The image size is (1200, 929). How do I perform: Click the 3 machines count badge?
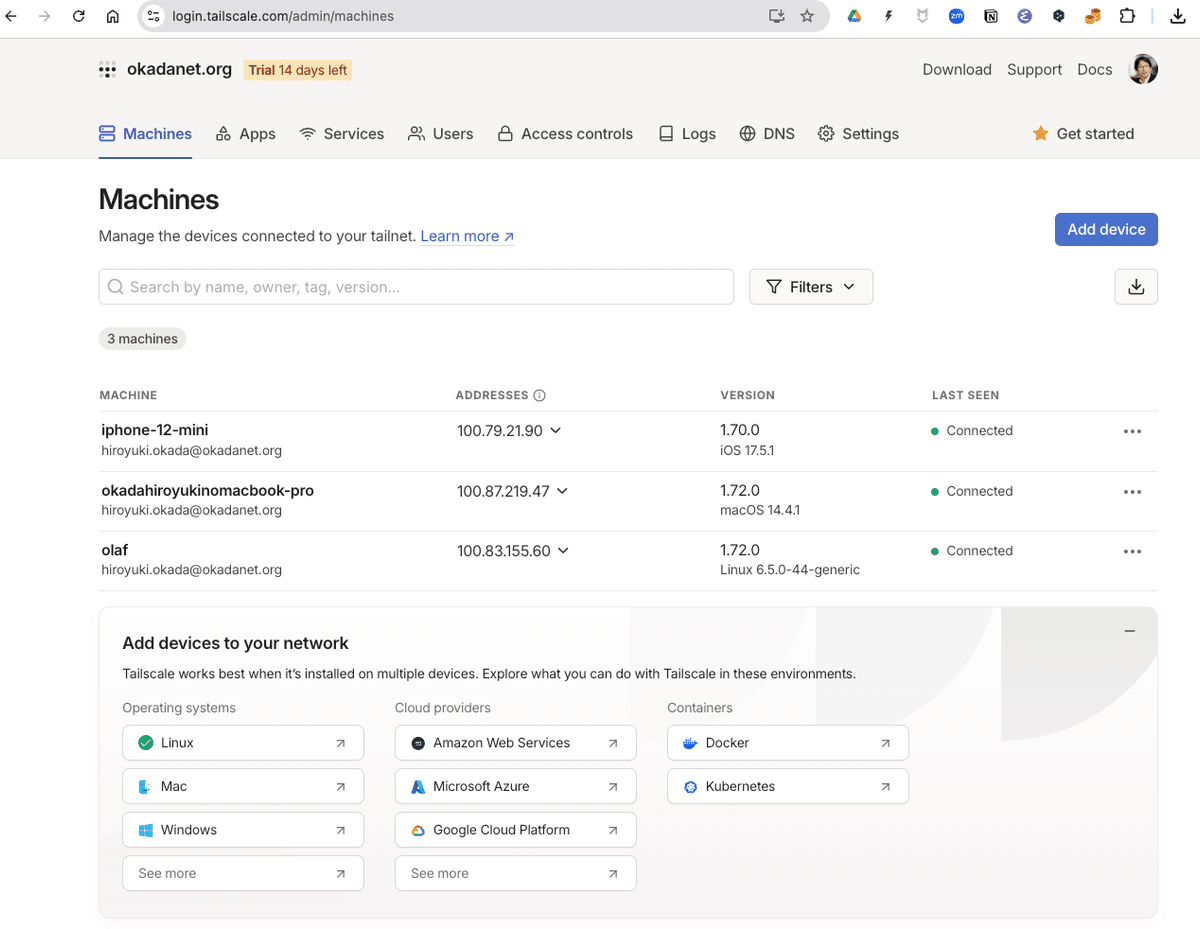[142, 339]
